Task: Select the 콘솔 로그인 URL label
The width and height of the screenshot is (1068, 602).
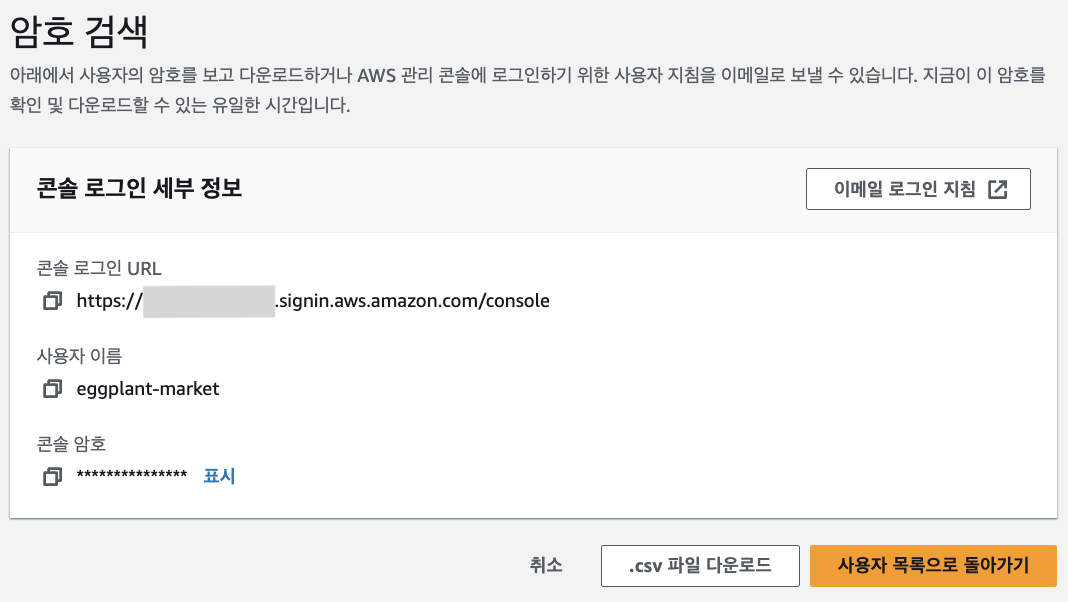Action: [x=98, y=268]
